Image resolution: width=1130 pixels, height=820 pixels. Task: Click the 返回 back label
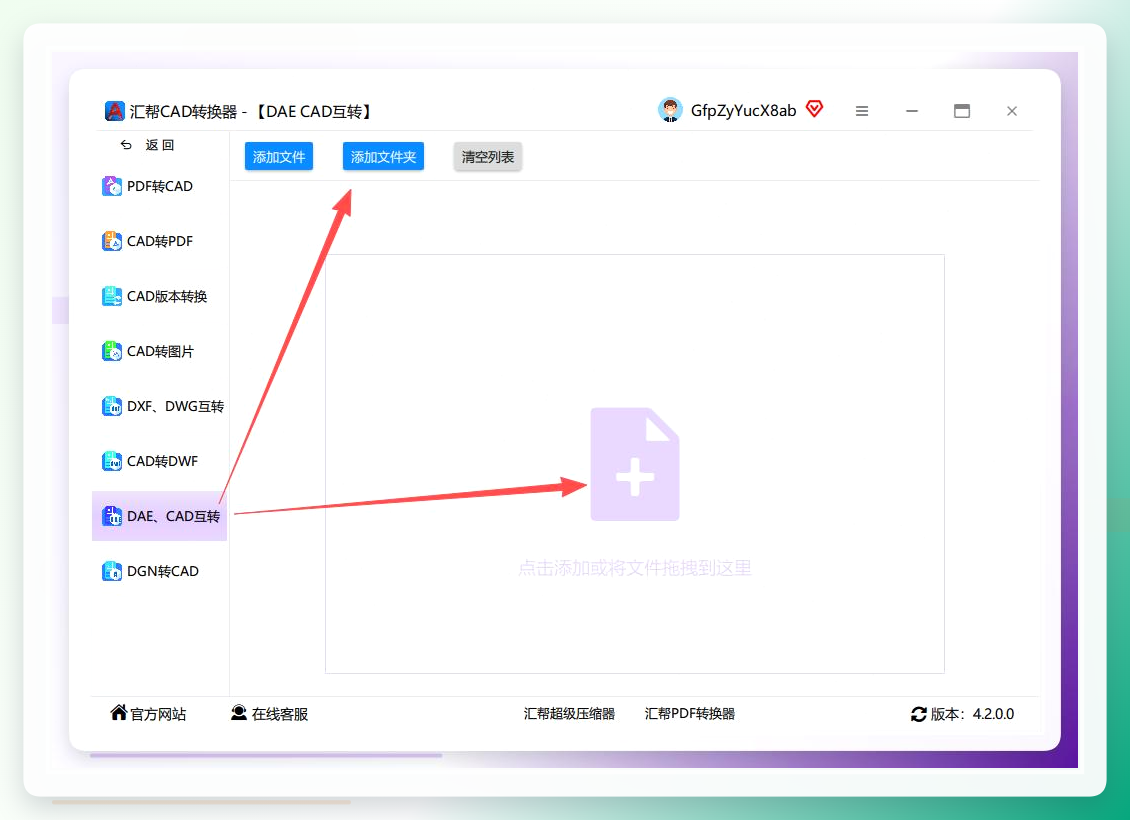coord(160,145)
